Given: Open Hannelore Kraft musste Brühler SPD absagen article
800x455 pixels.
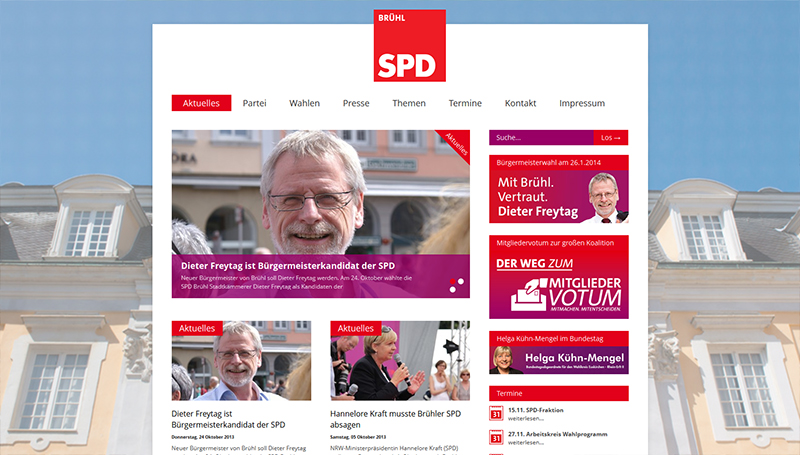Looking at the screenshot, I should point(395,419).
